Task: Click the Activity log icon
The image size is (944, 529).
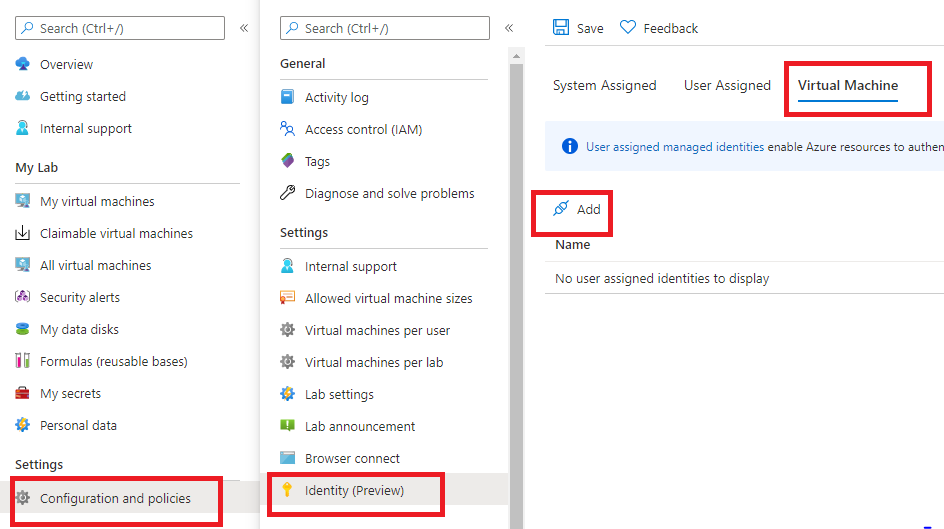Action: (288, 96)
